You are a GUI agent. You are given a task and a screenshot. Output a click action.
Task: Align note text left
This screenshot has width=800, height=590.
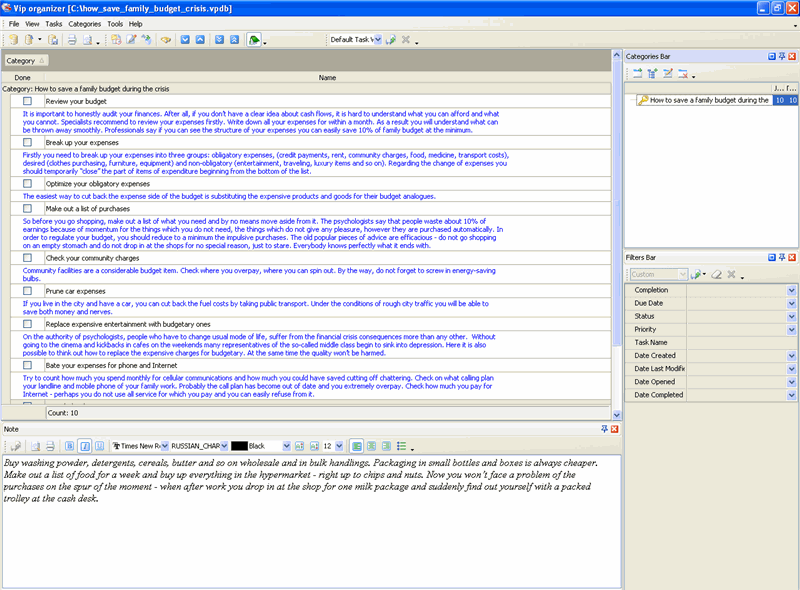[357, 446]
